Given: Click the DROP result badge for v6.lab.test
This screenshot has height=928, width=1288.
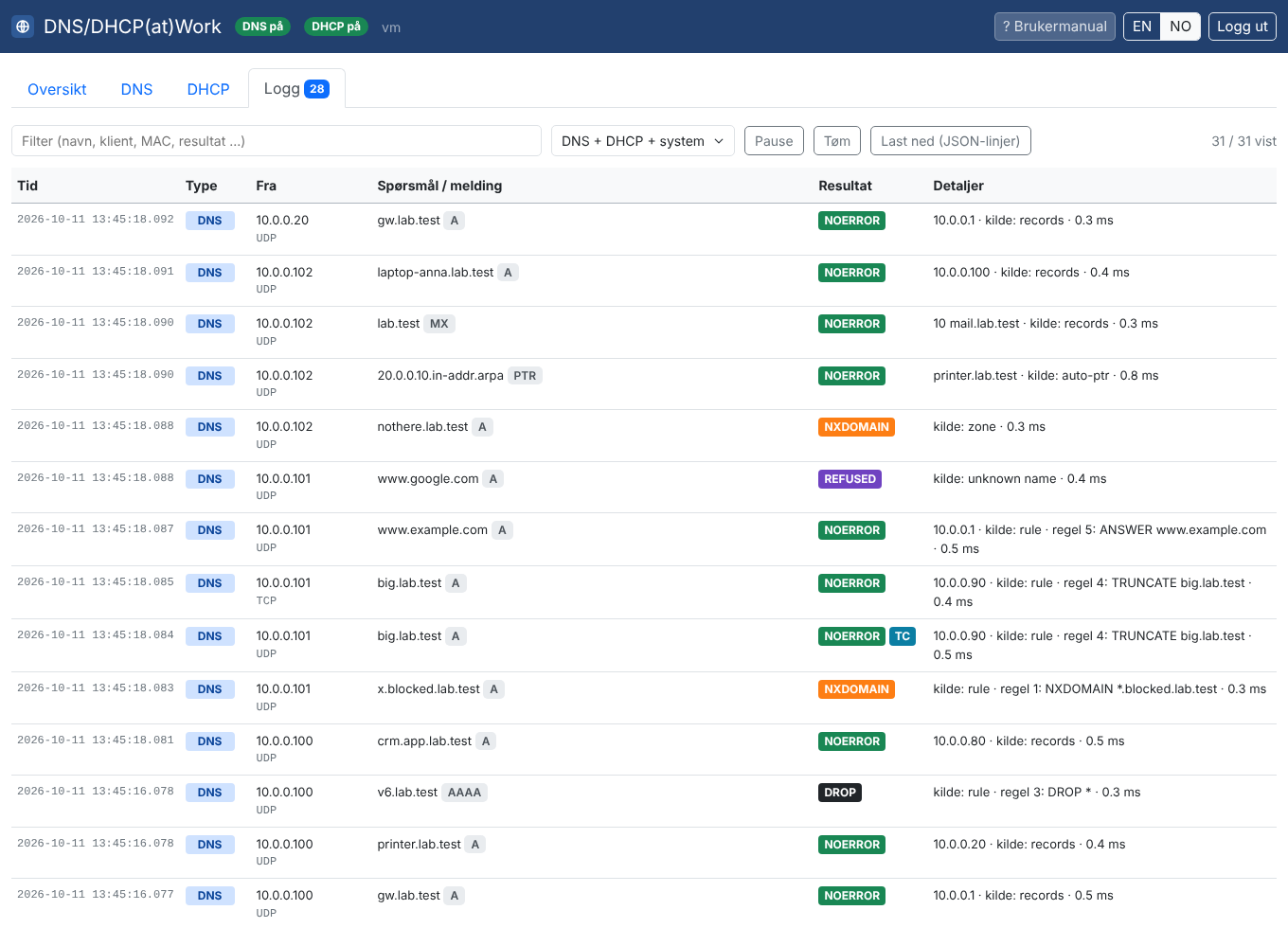Looking at the screenshot, I should [x=840, y=793].
